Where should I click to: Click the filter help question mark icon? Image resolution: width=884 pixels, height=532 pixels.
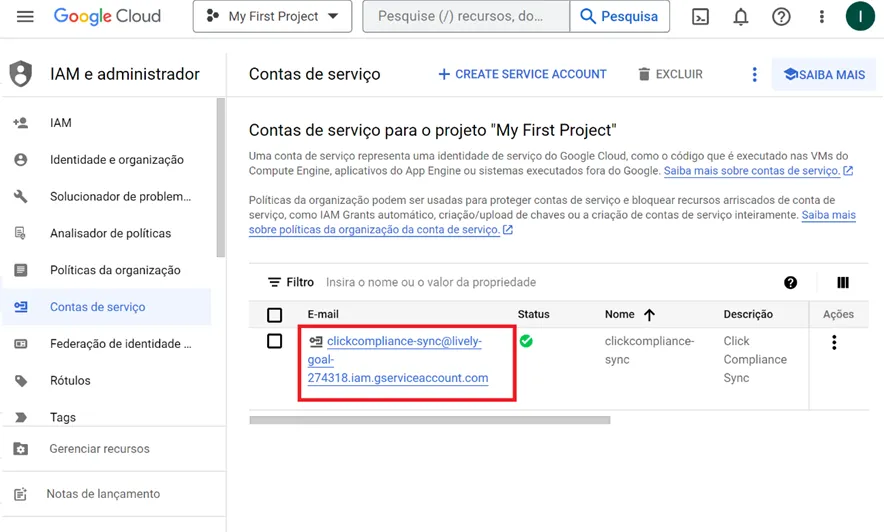coord(790,282)
